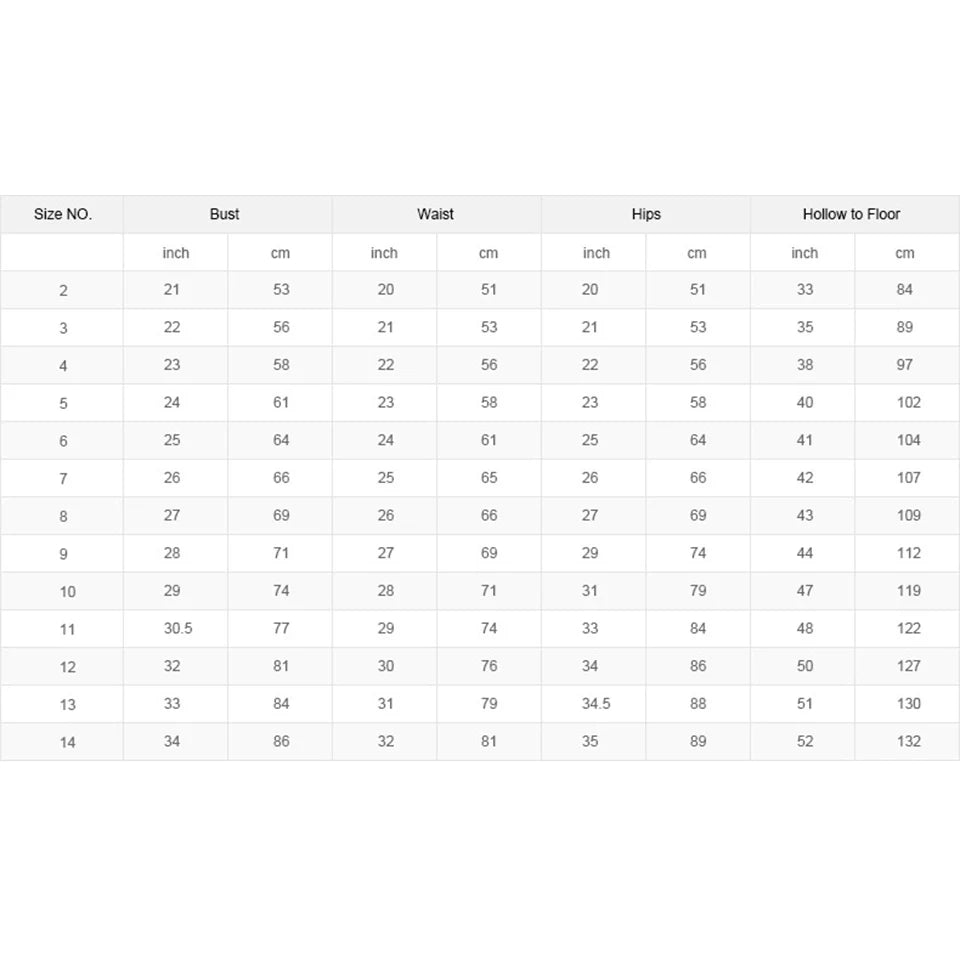Viewport: 960px width, 960px height.
Task: Click the Hollow to Floor header
Action: point(851,214)
